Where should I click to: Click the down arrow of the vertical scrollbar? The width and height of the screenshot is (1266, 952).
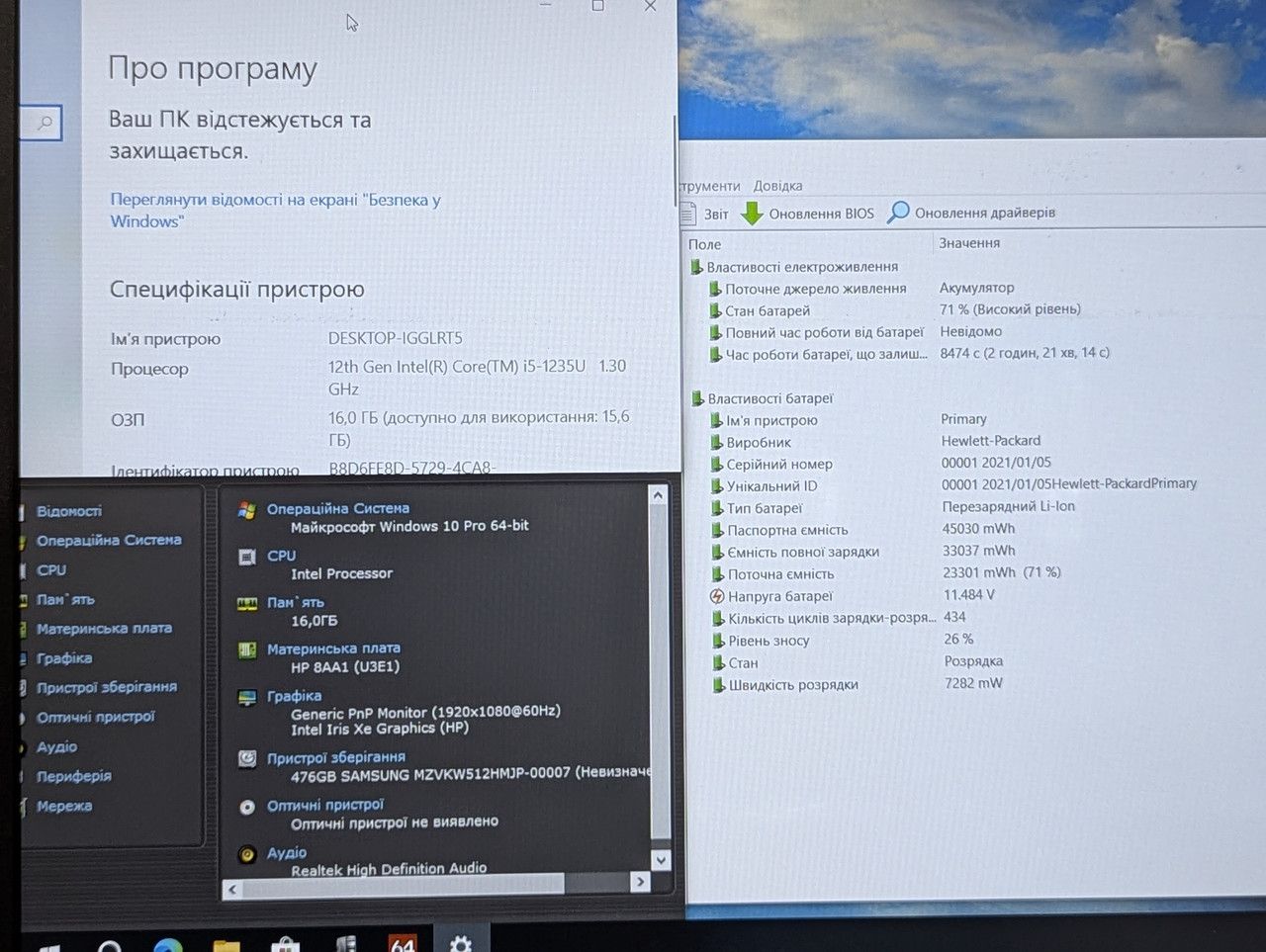pos(660,860)
